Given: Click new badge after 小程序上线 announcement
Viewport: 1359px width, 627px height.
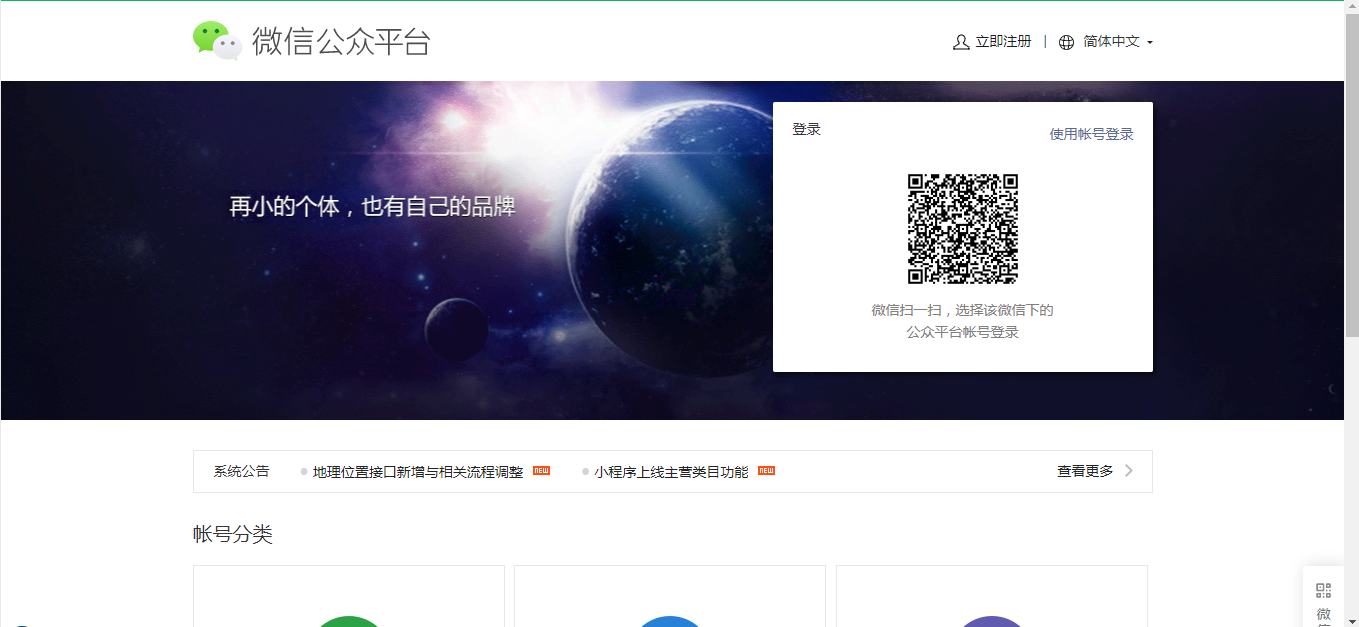Looking at the screenshot, I should click(767, 470).
